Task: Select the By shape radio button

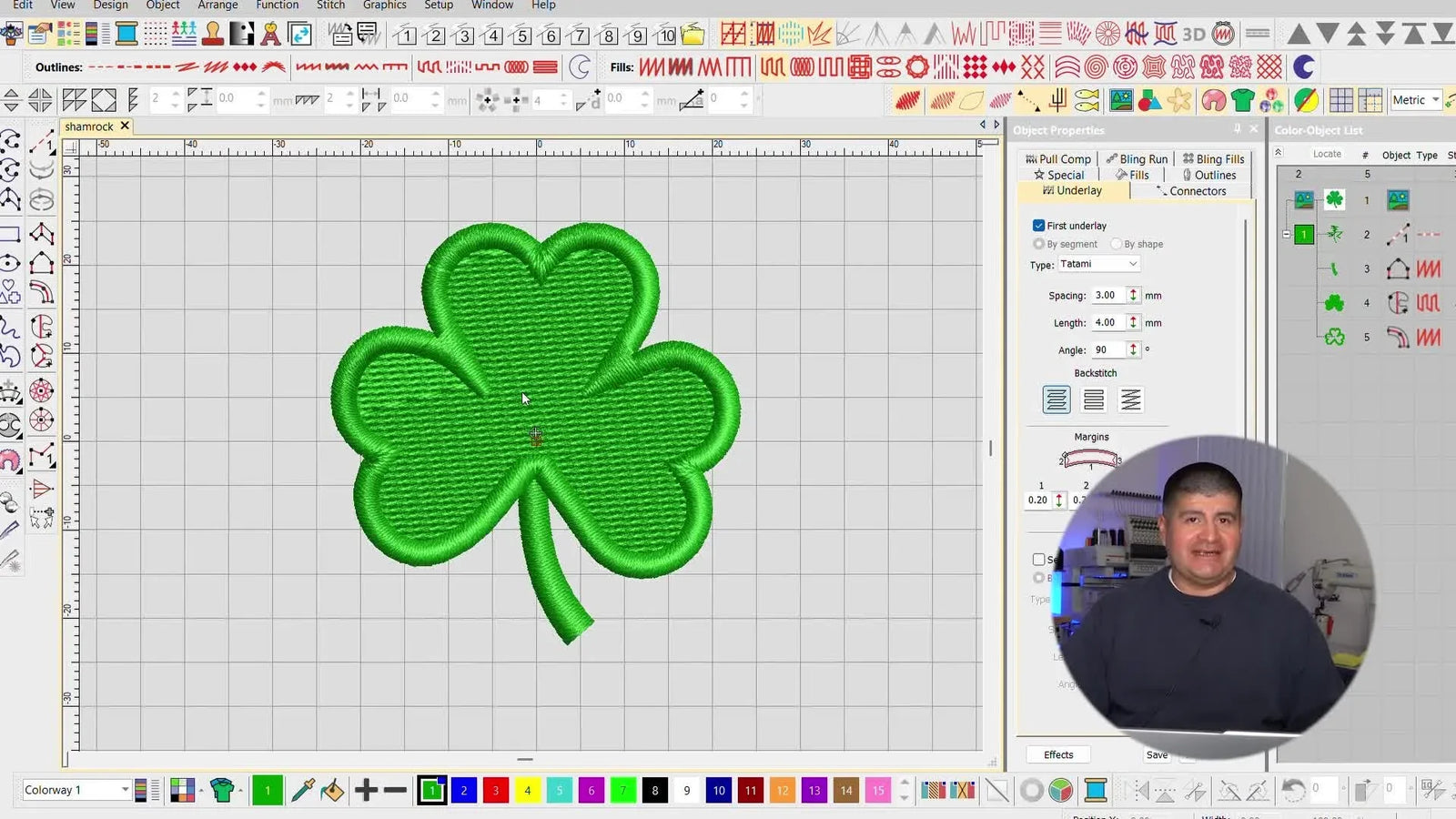Action: [x=1116, y=244]
